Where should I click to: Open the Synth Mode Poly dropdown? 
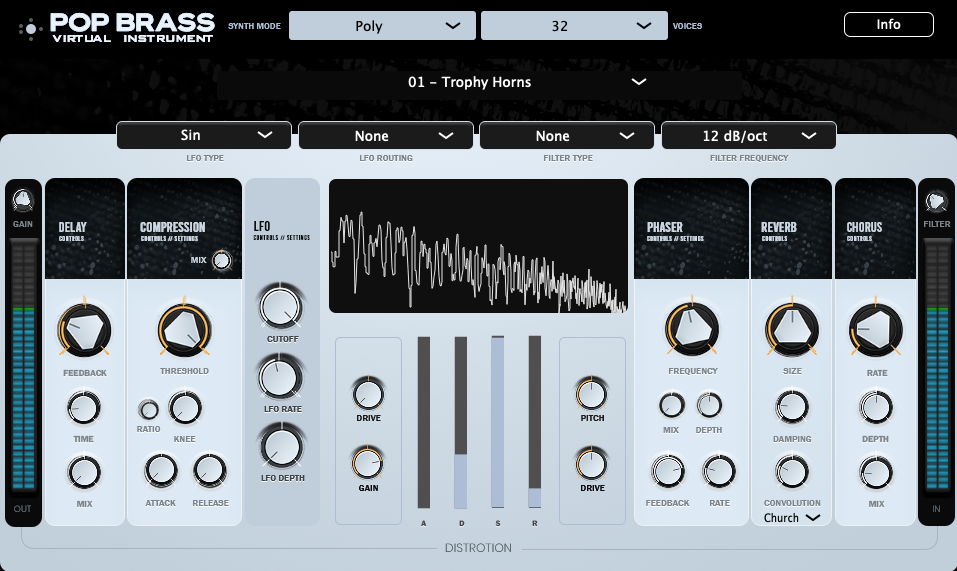tap(382, 26)
